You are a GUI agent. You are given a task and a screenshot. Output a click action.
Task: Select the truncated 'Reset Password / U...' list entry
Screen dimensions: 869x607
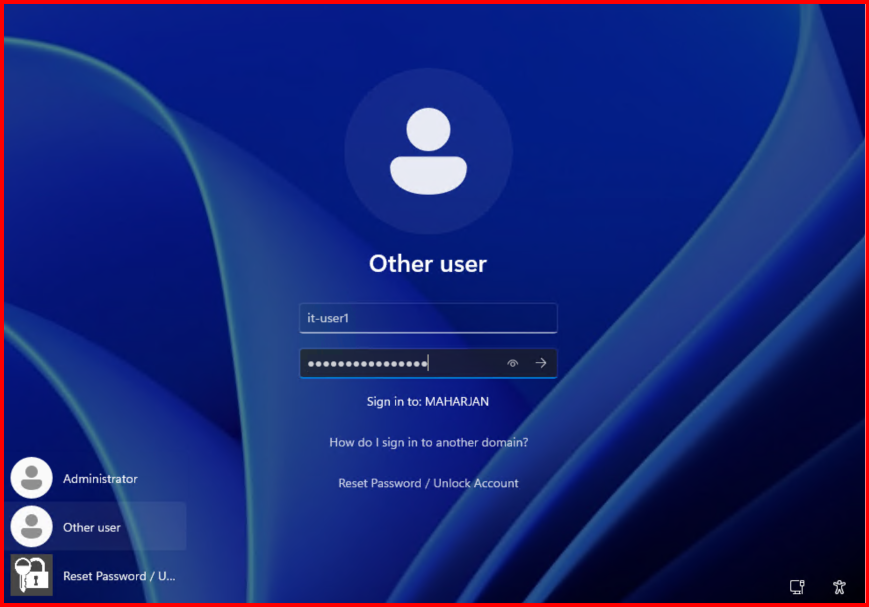pos(119,576)
